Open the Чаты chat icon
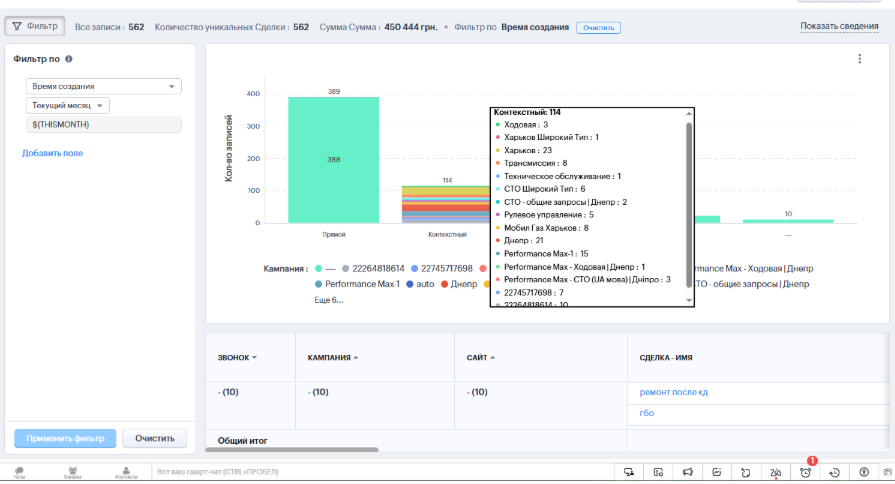The height and width of the screenshot is (484, 895). click(19, 472)
